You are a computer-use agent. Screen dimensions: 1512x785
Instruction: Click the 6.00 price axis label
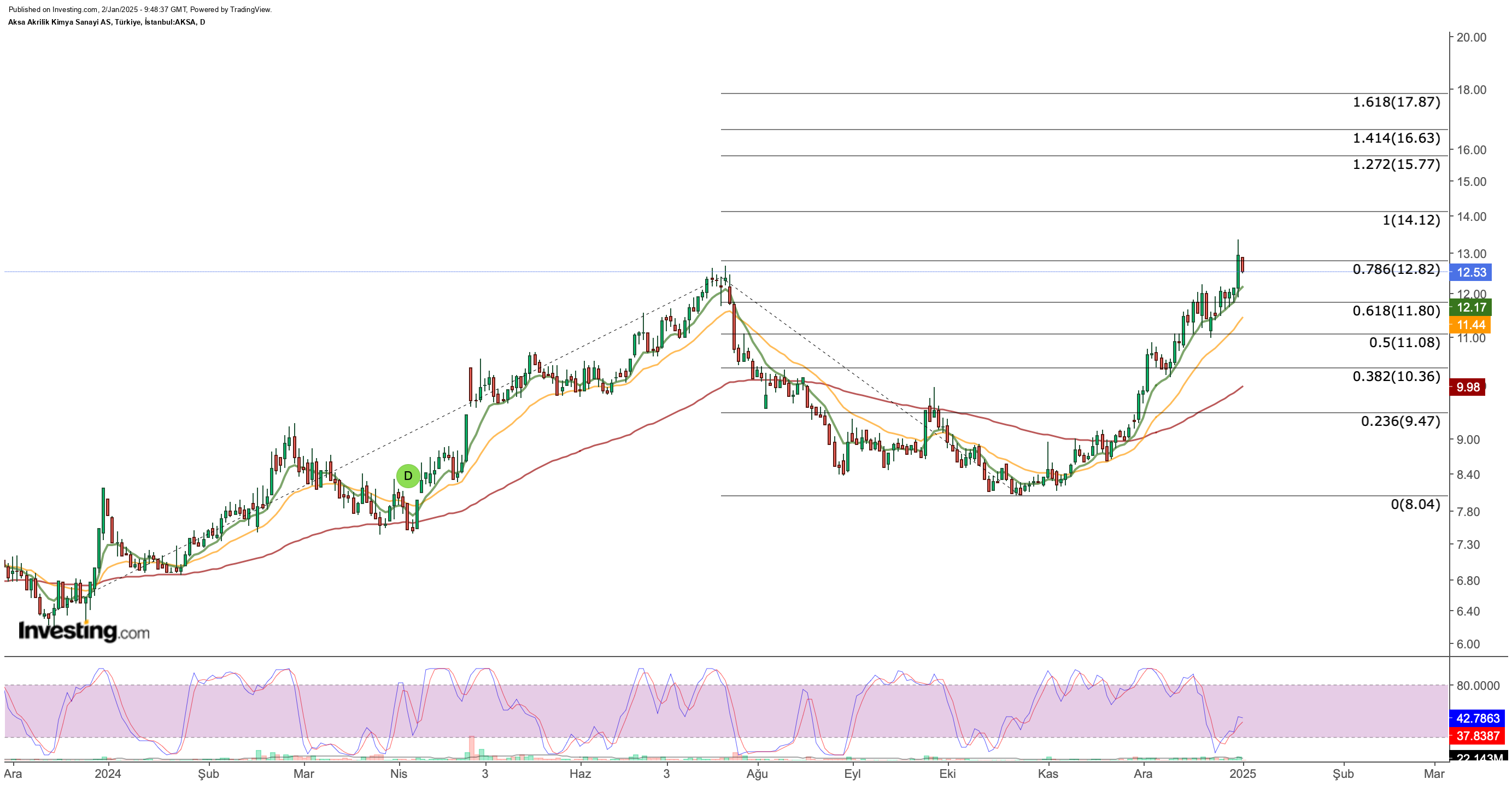[1468, 645]
